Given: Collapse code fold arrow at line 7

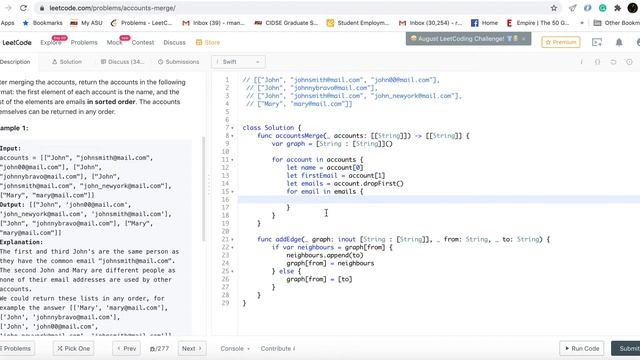Looking at the screenshot, I should (x=233, y=128).
